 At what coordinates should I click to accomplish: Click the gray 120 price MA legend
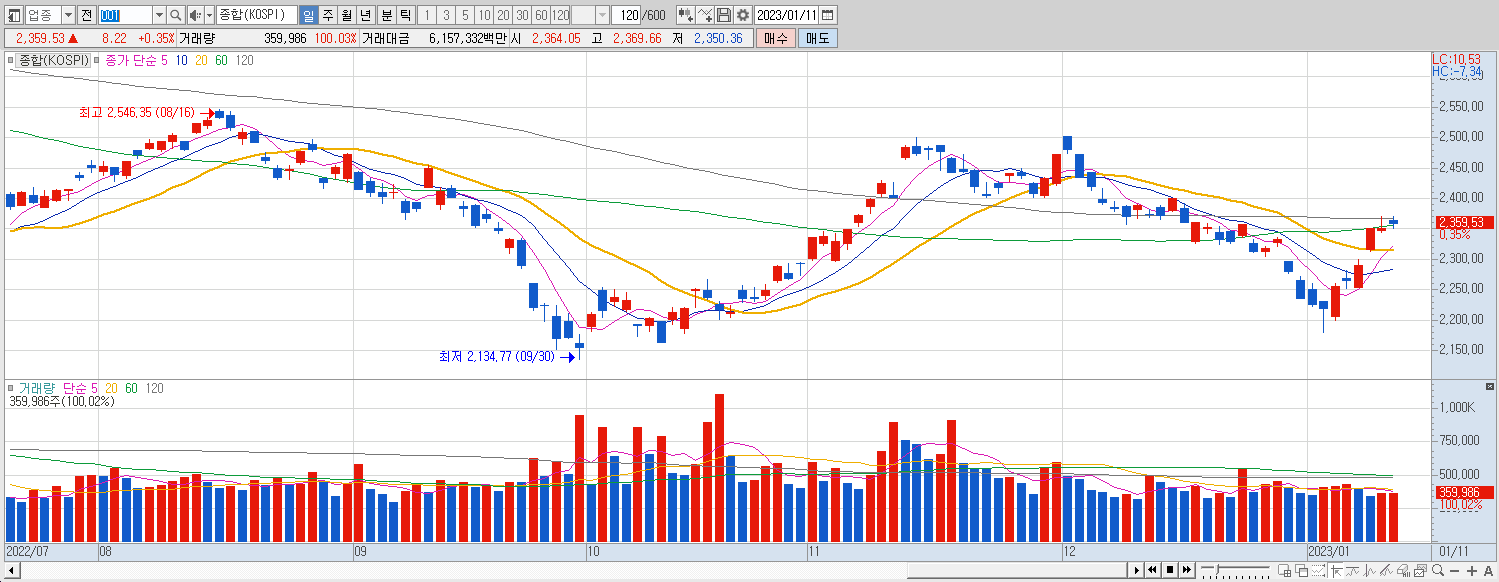pyautogui.click(x=244, y=61)
